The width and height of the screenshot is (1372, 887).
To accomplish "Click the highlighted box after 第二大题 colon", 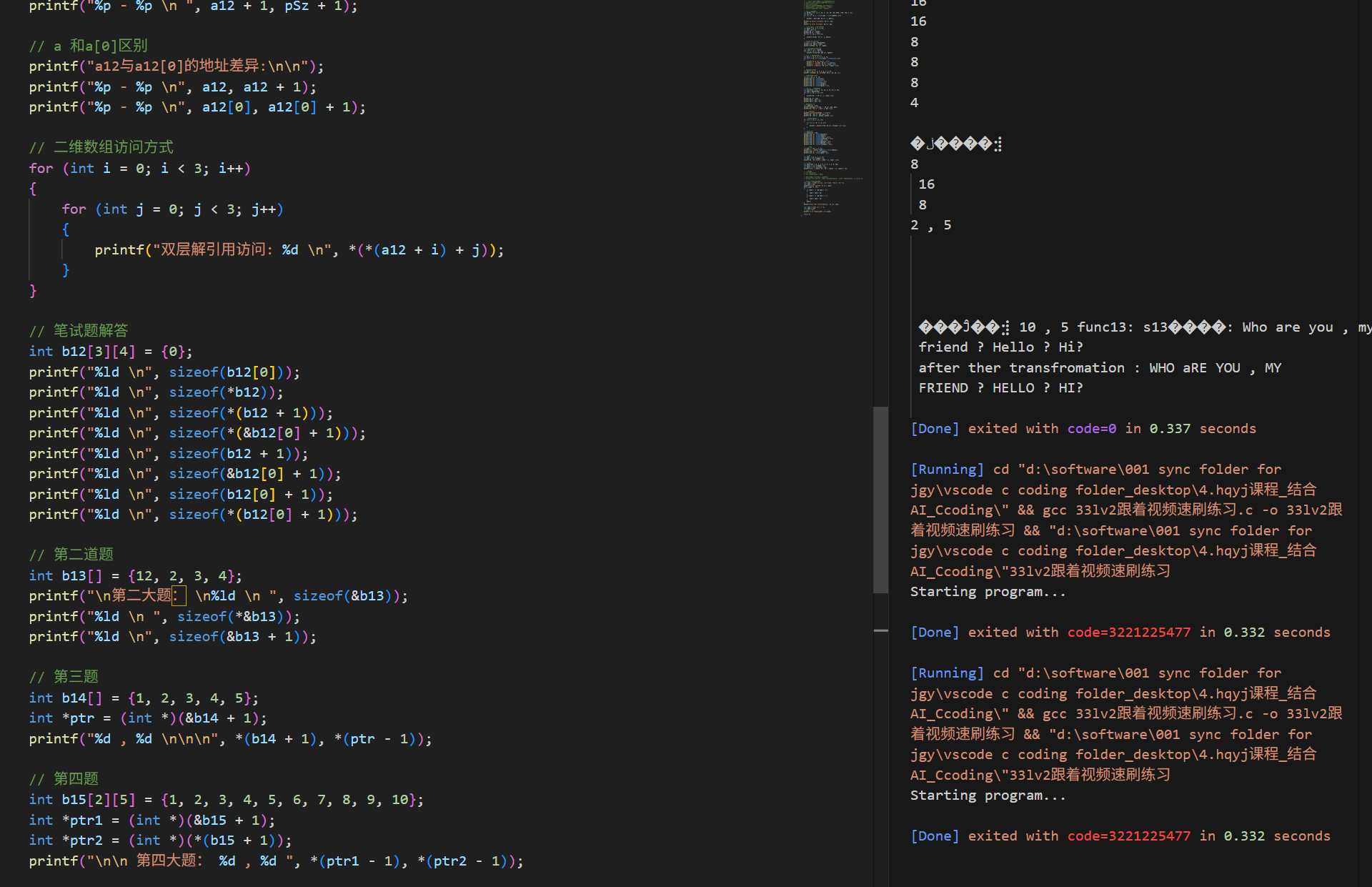I will tap(179, 596).
